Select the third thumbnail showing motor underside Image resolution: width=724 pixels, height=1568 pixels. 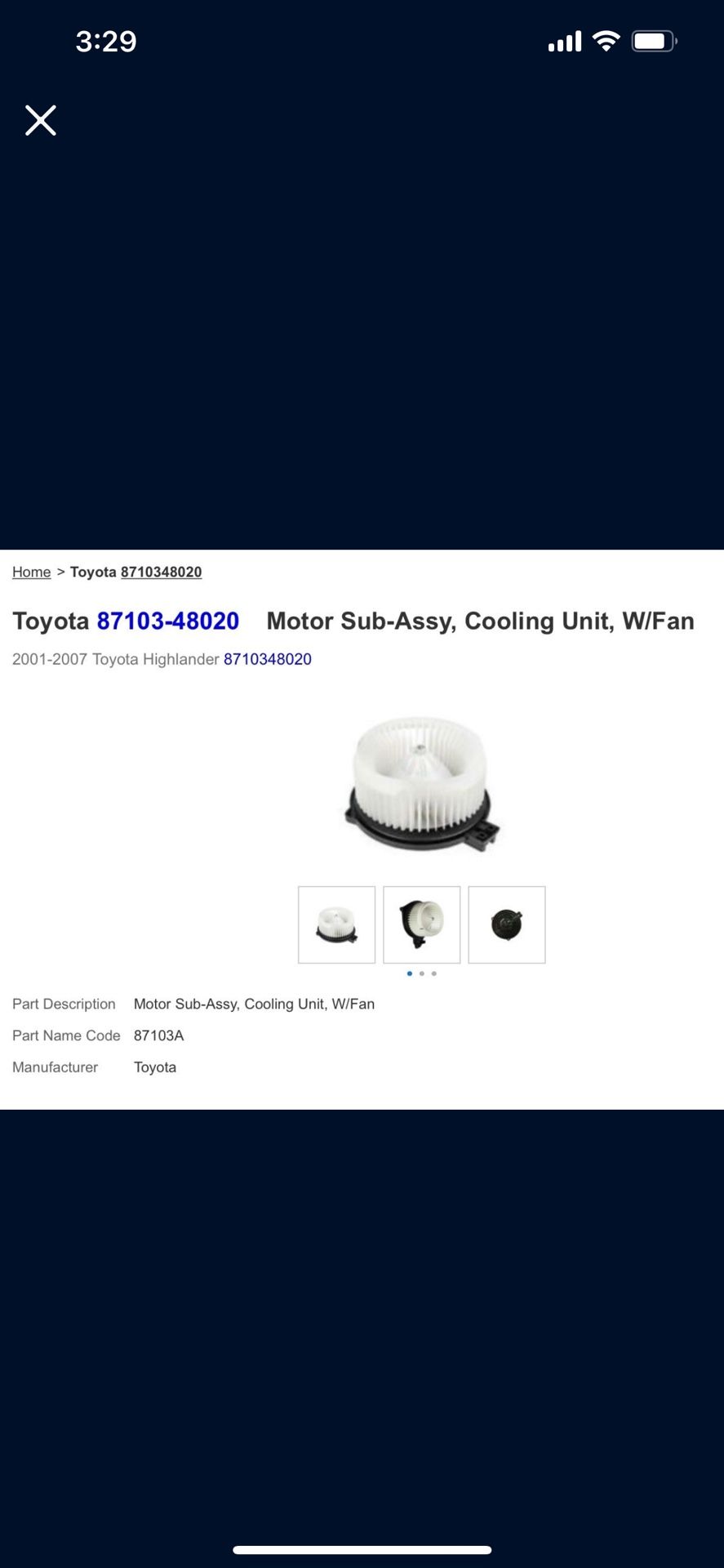tap(507, 924)
